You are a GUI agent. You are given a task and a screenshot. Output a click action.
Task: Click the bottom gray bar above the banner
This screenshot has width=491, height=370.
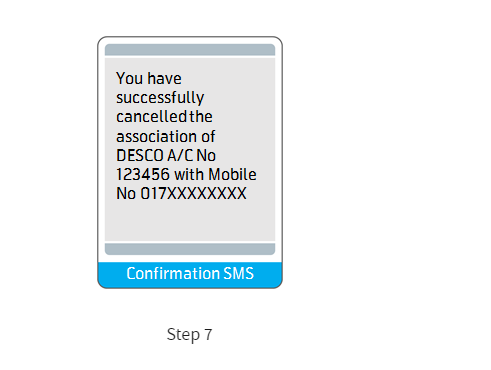coord(190,249)
